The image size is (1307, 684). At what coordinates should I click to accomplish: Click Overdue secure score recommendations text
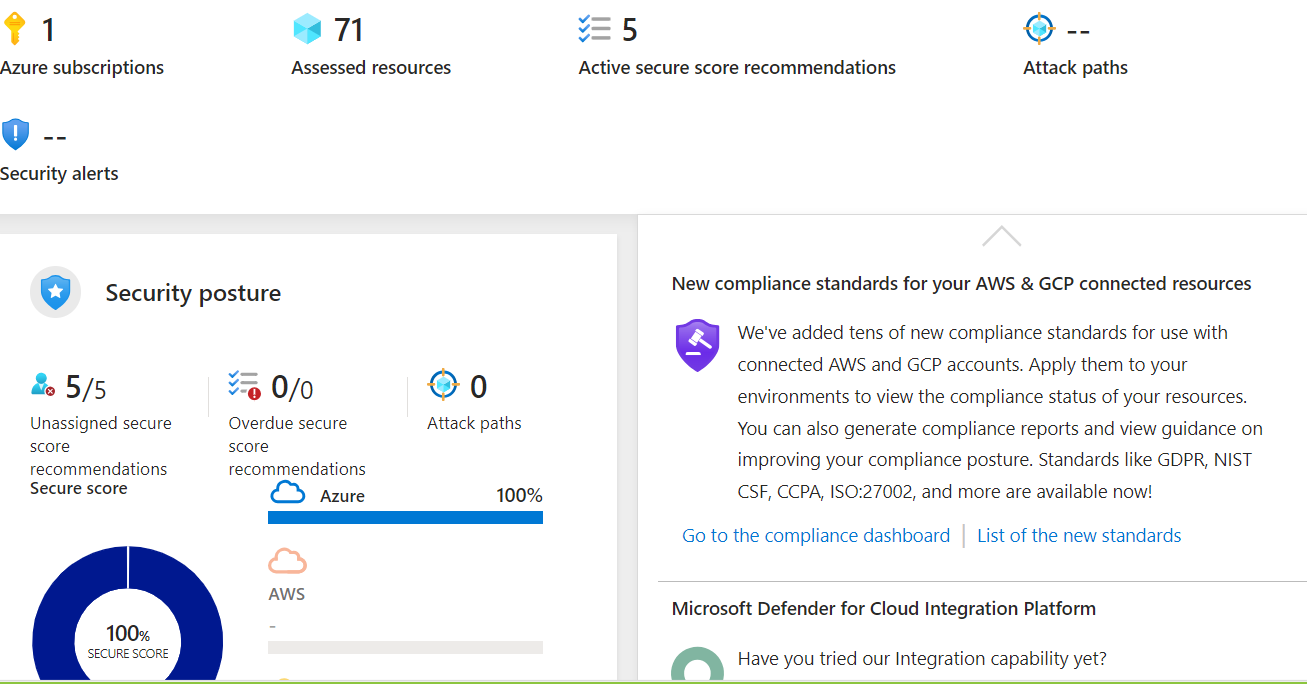pos(297,446)
